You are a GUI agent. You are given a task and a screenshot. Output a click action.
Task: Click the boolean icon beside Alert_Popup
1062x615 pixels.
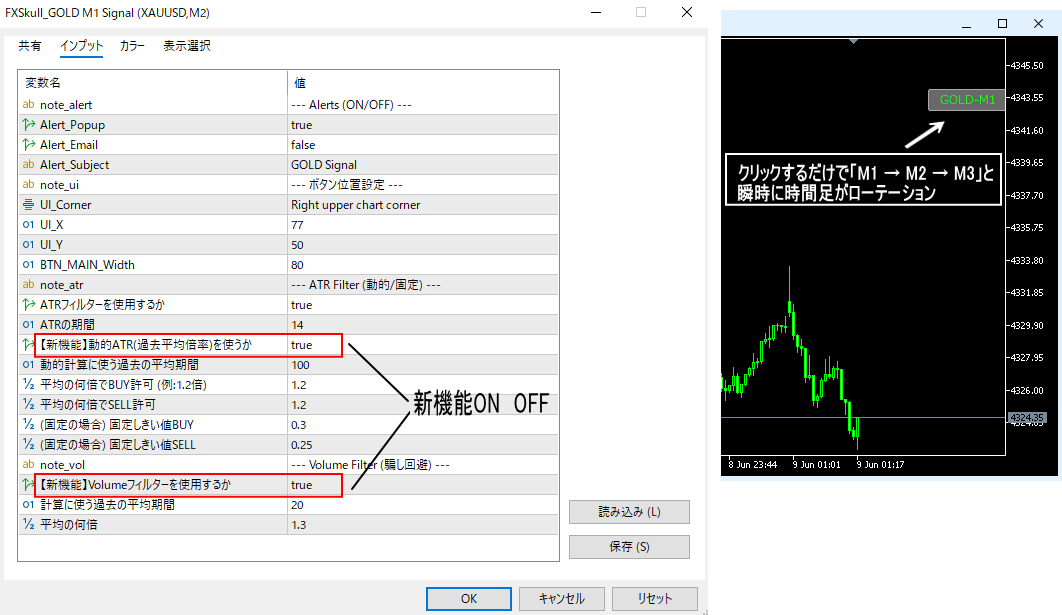tap(28, 125)
